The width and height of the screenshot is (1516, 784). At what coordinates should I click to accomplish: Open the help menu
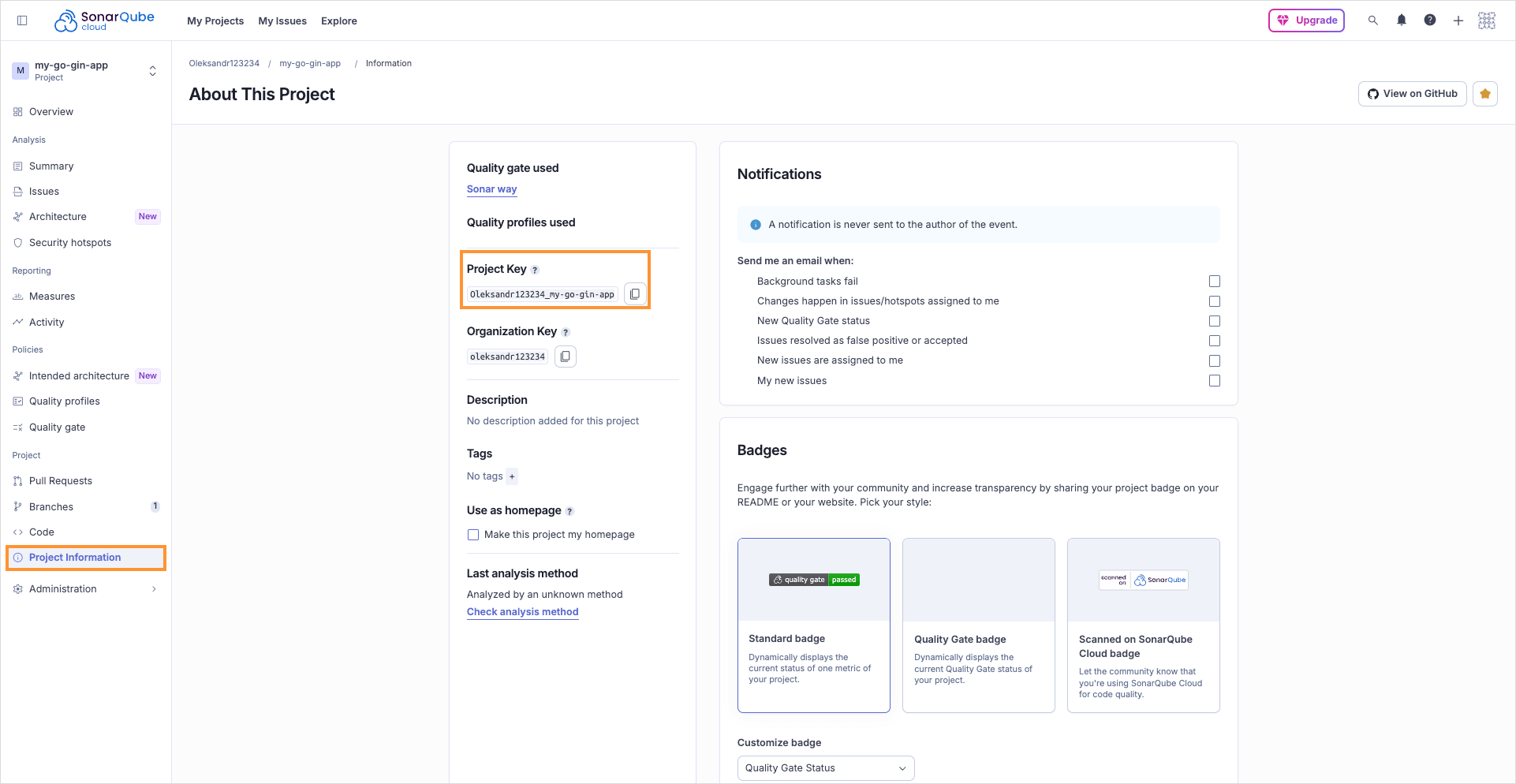tap(1430, 21)
